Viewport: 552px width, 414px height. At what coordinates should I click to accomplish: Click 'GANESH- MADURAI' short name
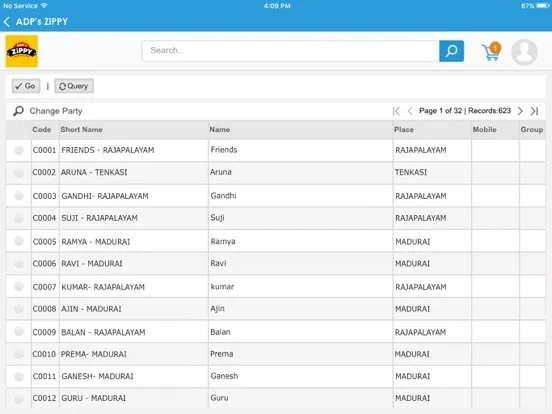pos(98,376)
